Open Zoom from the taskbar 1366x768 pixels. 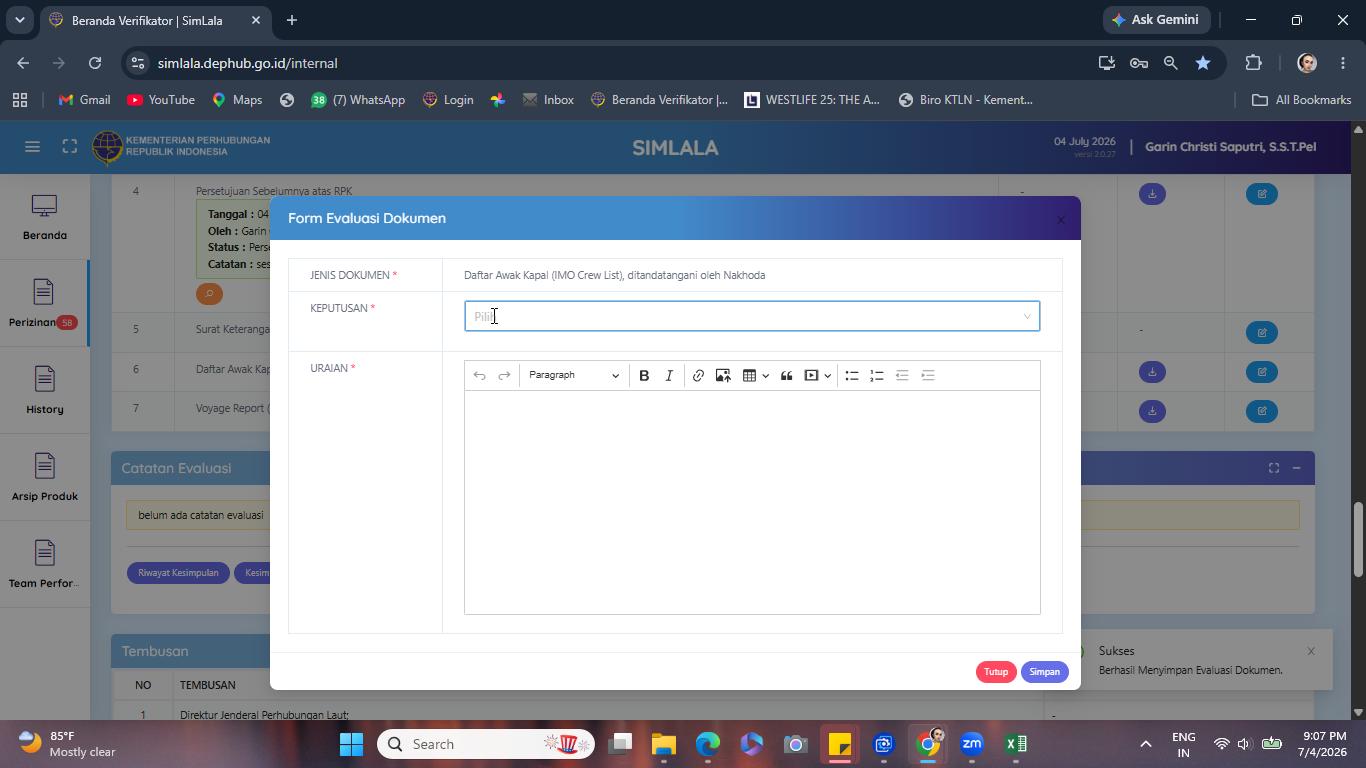click(972, 744)
